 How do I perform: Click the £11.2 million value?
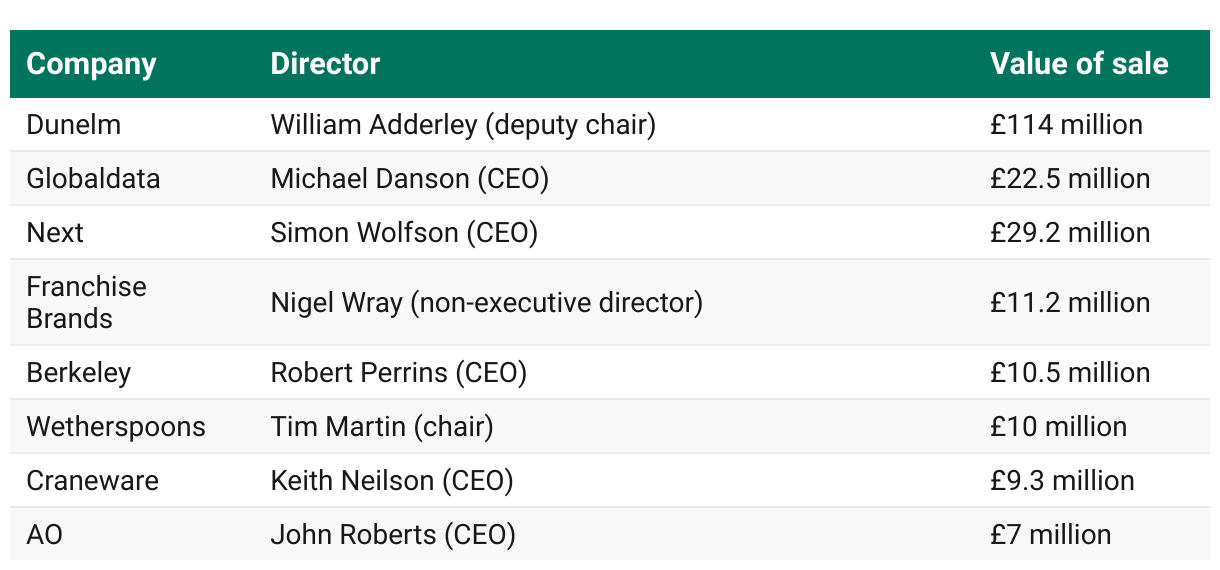click(x=1070, y=302)
